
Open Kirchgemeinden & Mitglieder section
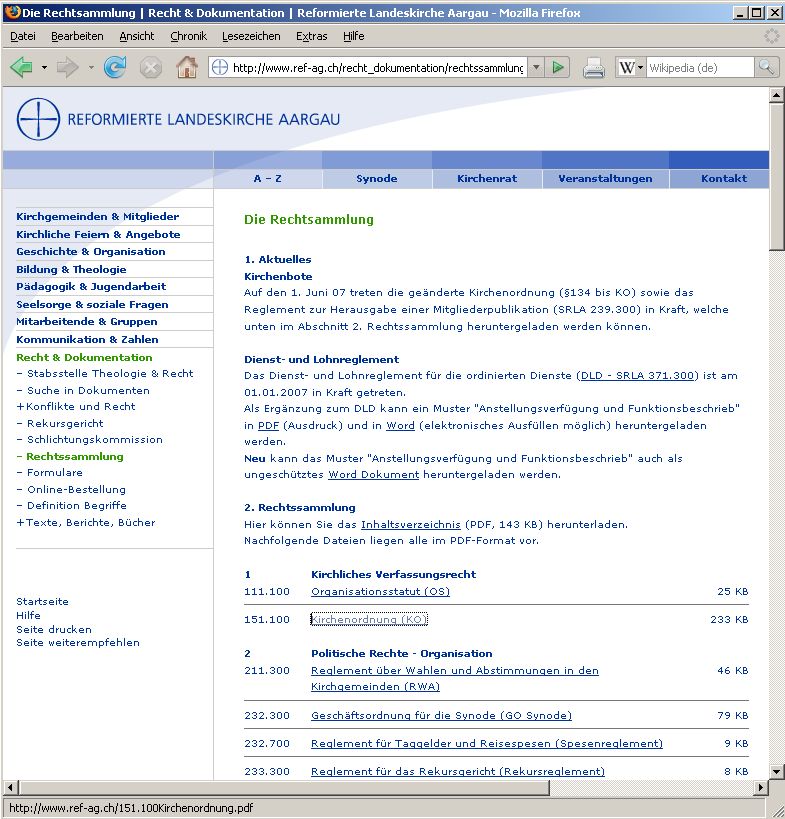pyautogui.click(x=98, y=216)
